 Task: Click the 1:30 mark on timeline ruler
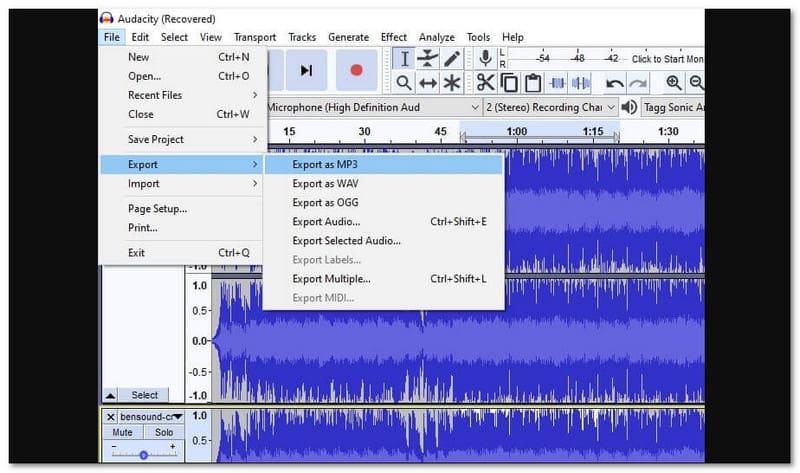click(668, 132)
